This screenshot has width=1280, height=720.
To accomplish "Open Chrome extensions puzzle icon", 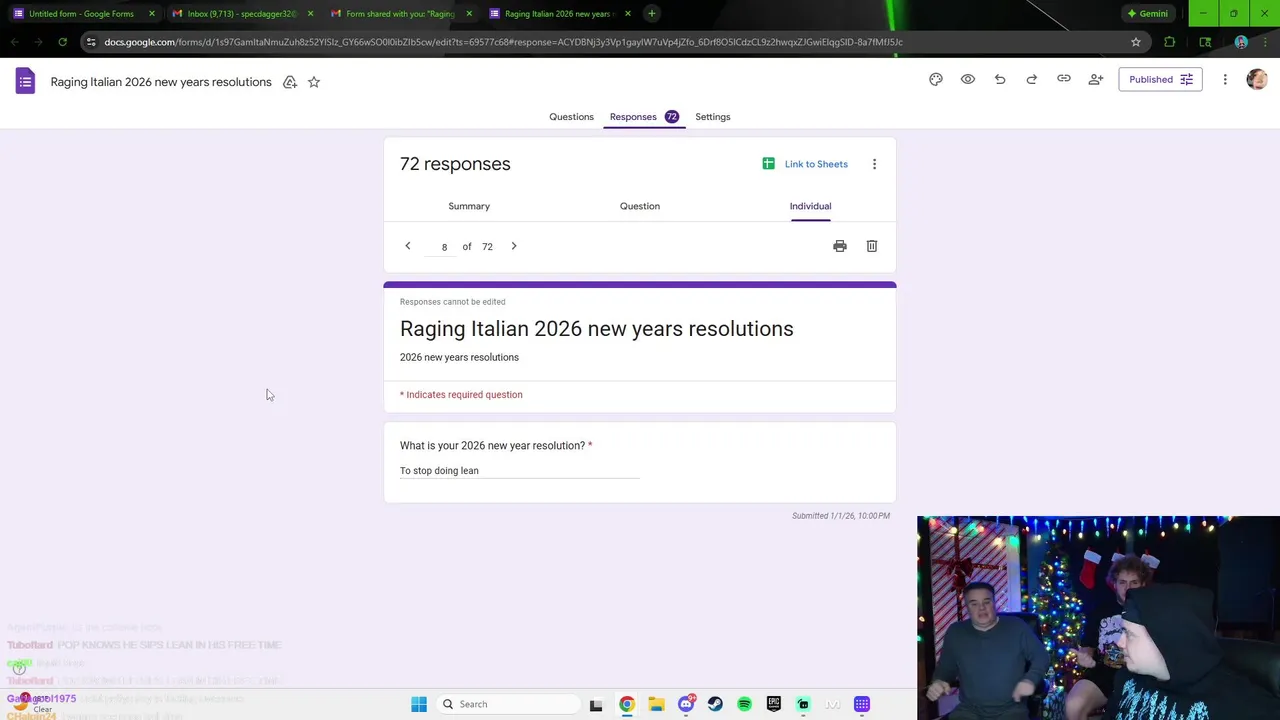I will coord(1170,42).
